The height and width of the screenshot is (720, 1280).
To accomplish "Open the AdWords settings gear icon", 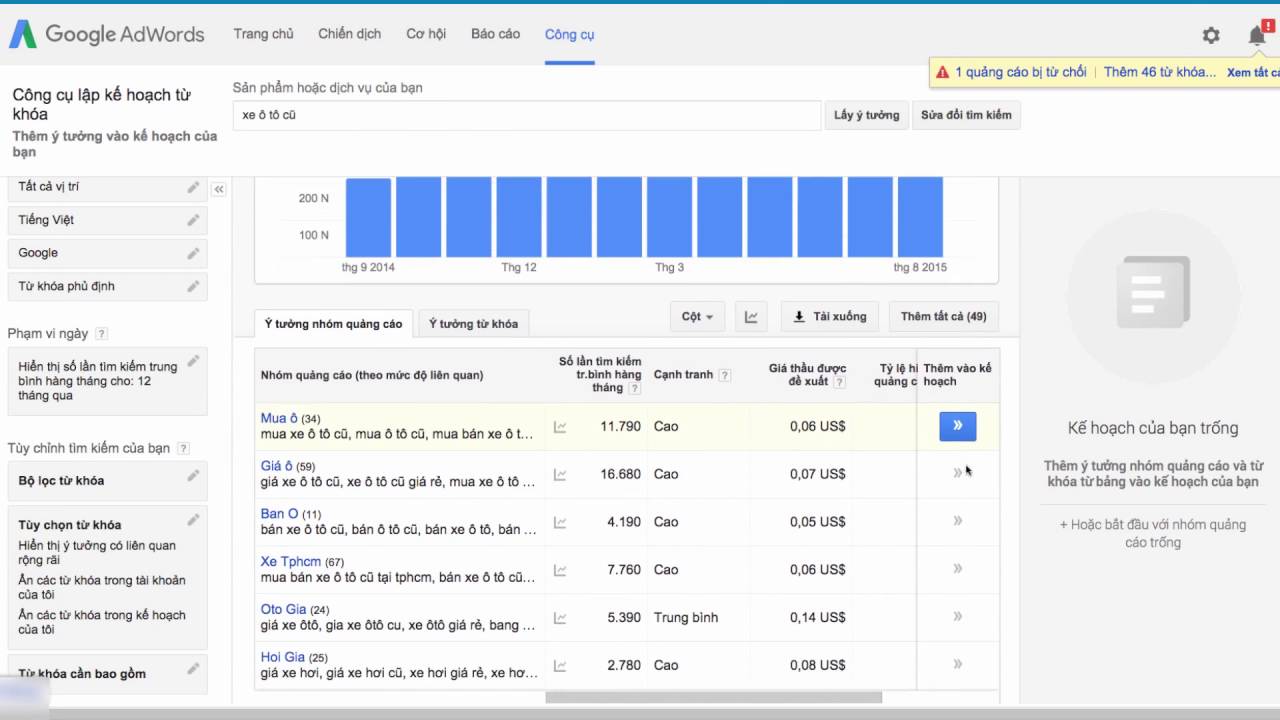I will tap(1210, 34).
